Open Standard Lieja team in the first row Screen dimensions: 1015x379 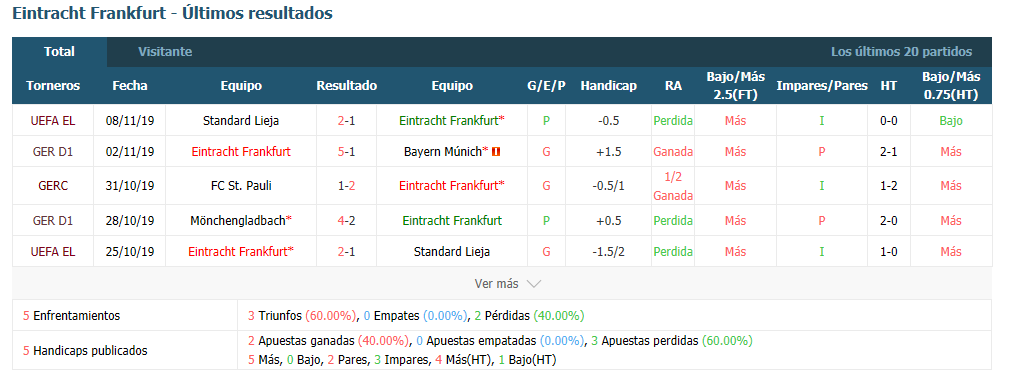pyautogui.click(x=241, y=121)
